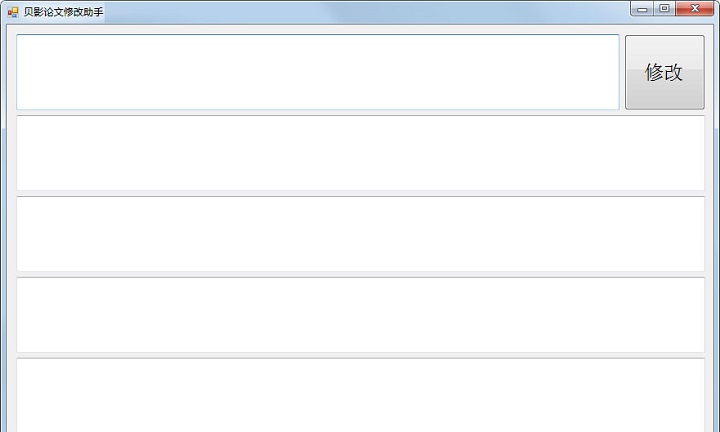Start paper revision with the 修改 button

[664, 72]
